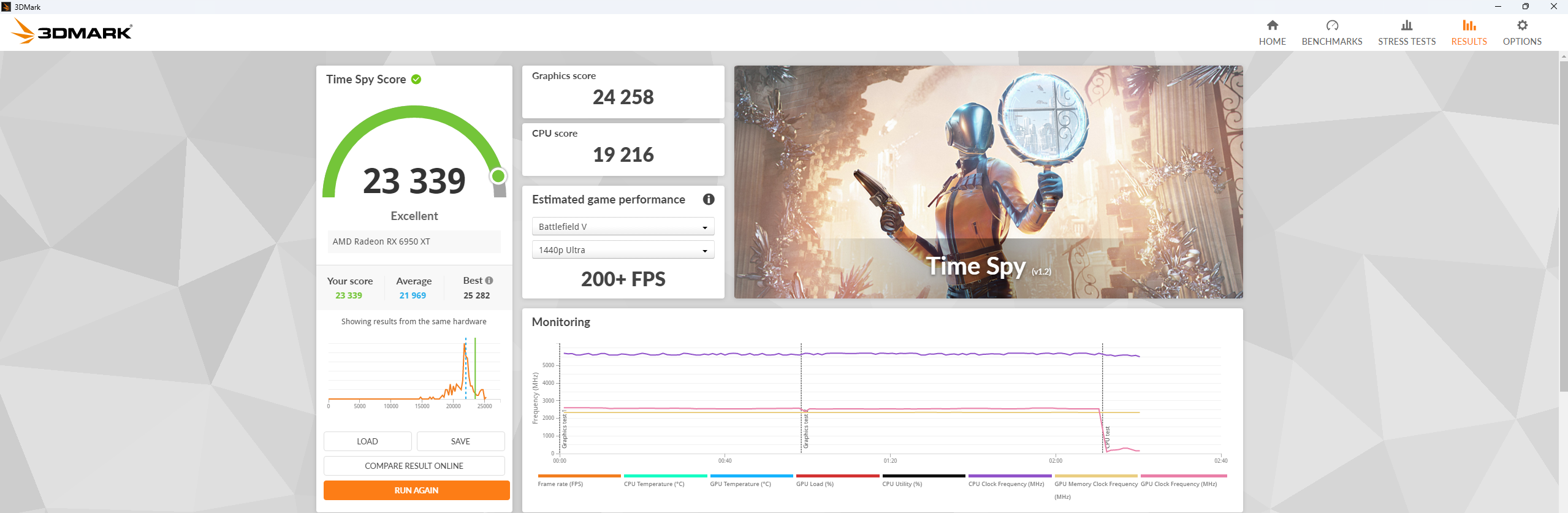Click the 3DMark app icon in the title bar
This screenshot has height=513, width=1568.
(6, 7)
